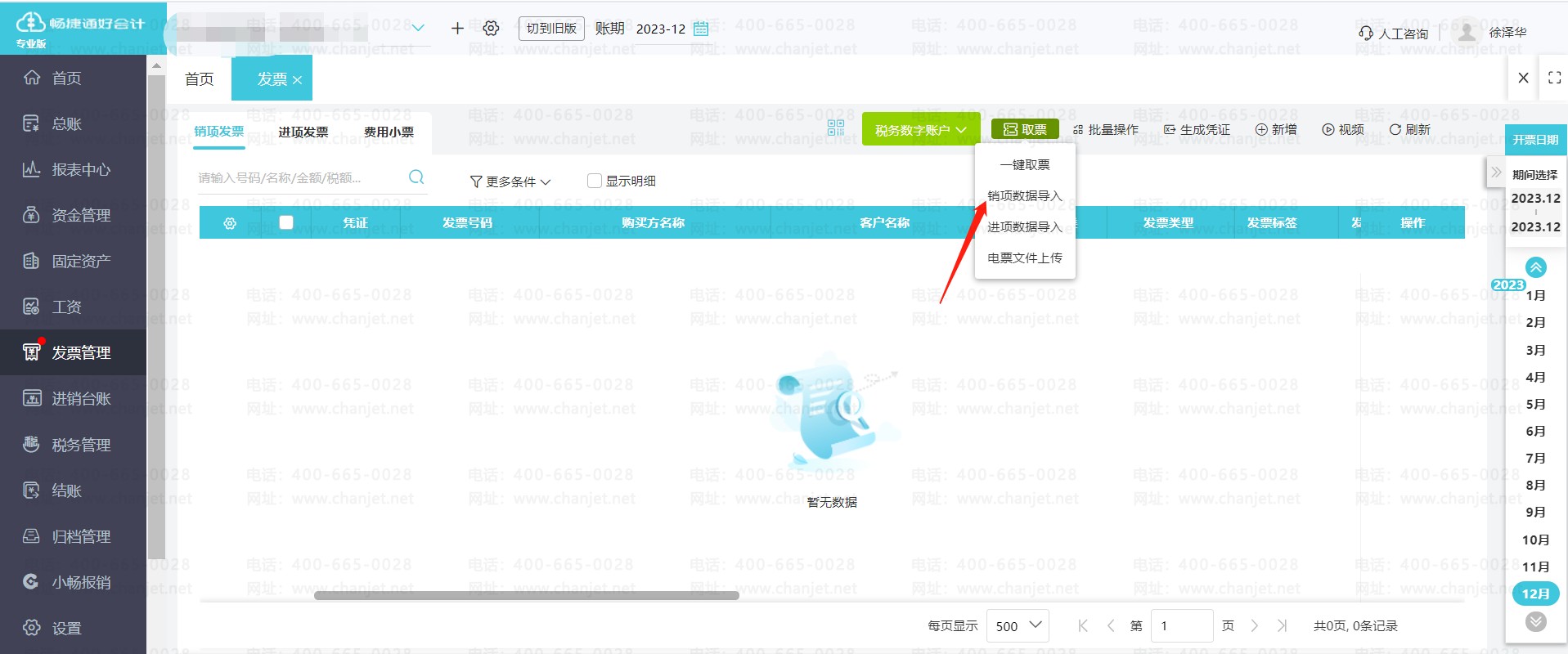
Task: Open the accounting period calendar icon
Action: pos(701,29)
